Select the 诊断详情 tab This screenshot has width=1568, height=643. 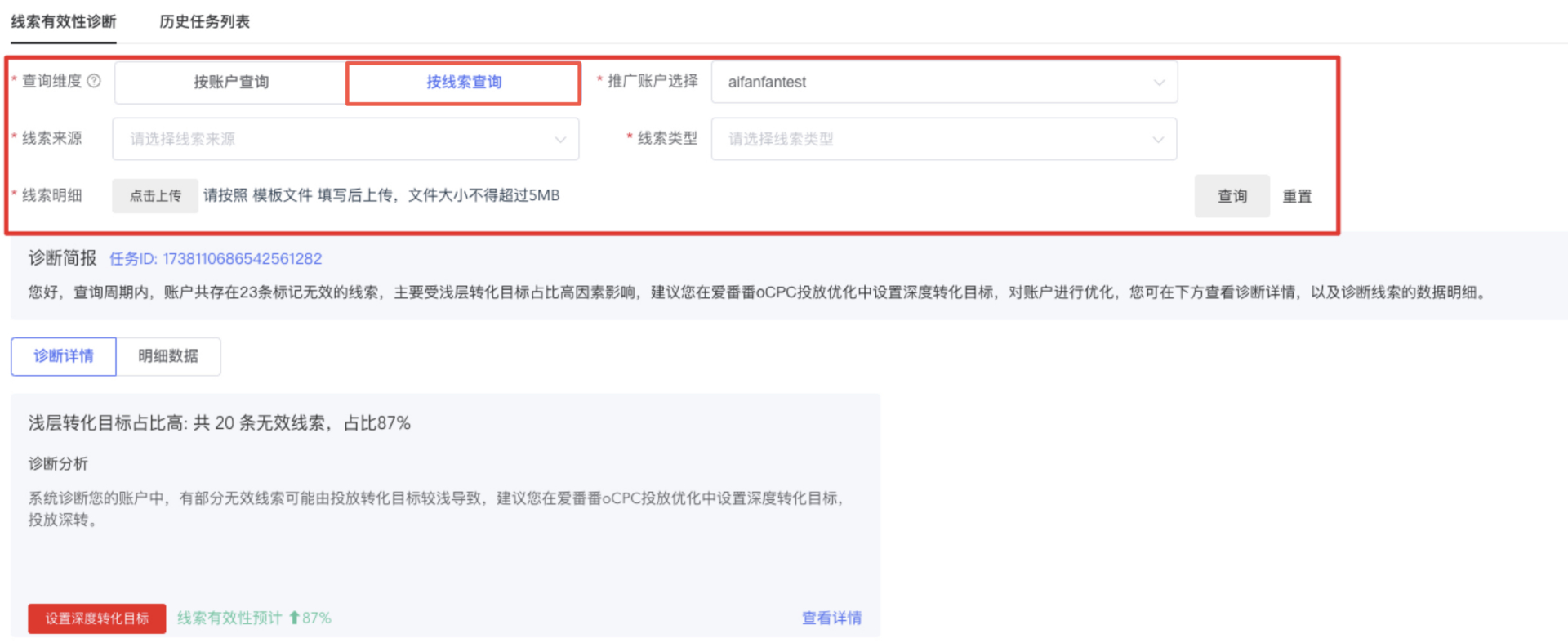point(64,356)
